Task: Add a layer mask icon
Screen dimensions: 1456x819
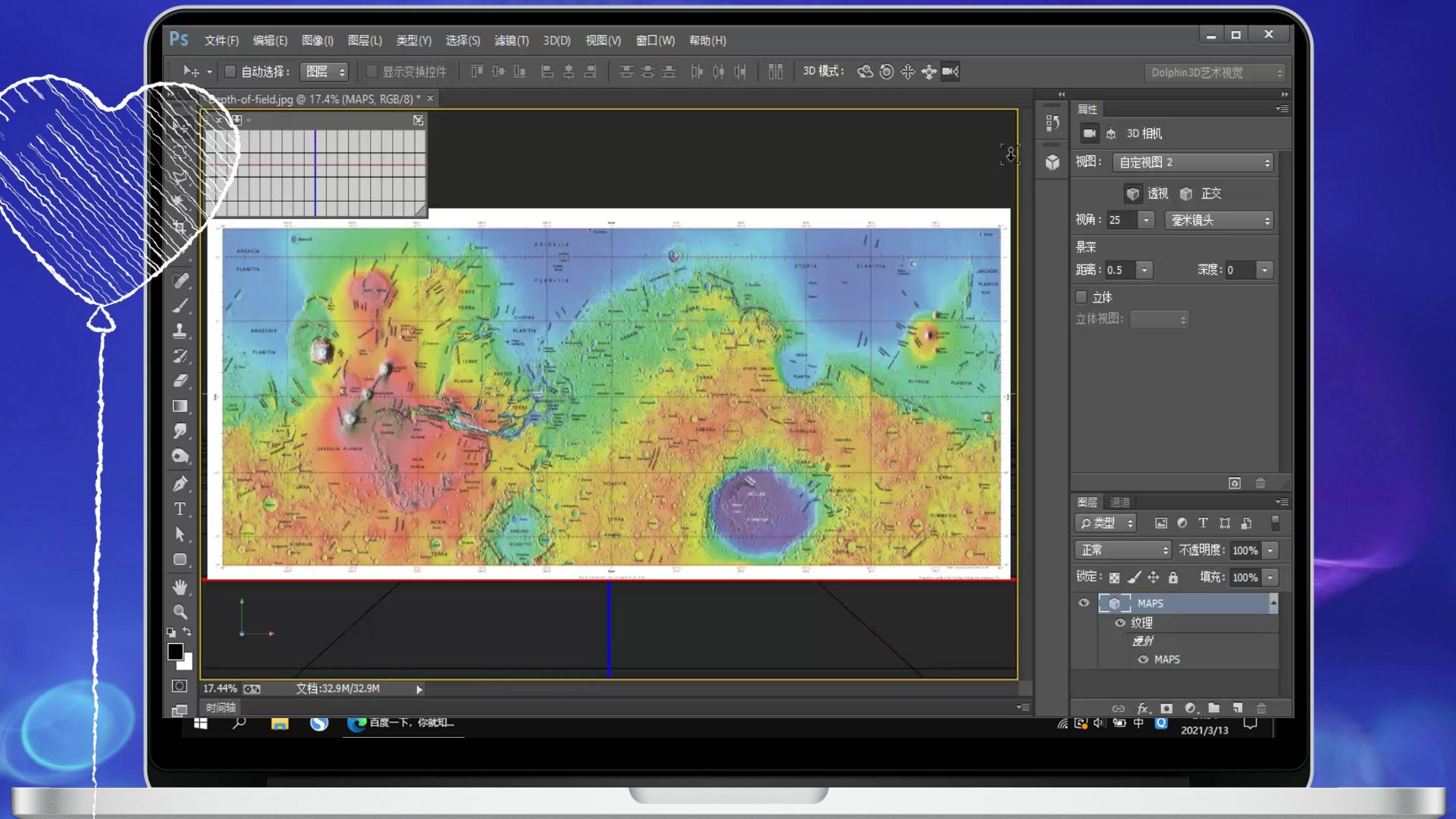Action: point(1167,708)
